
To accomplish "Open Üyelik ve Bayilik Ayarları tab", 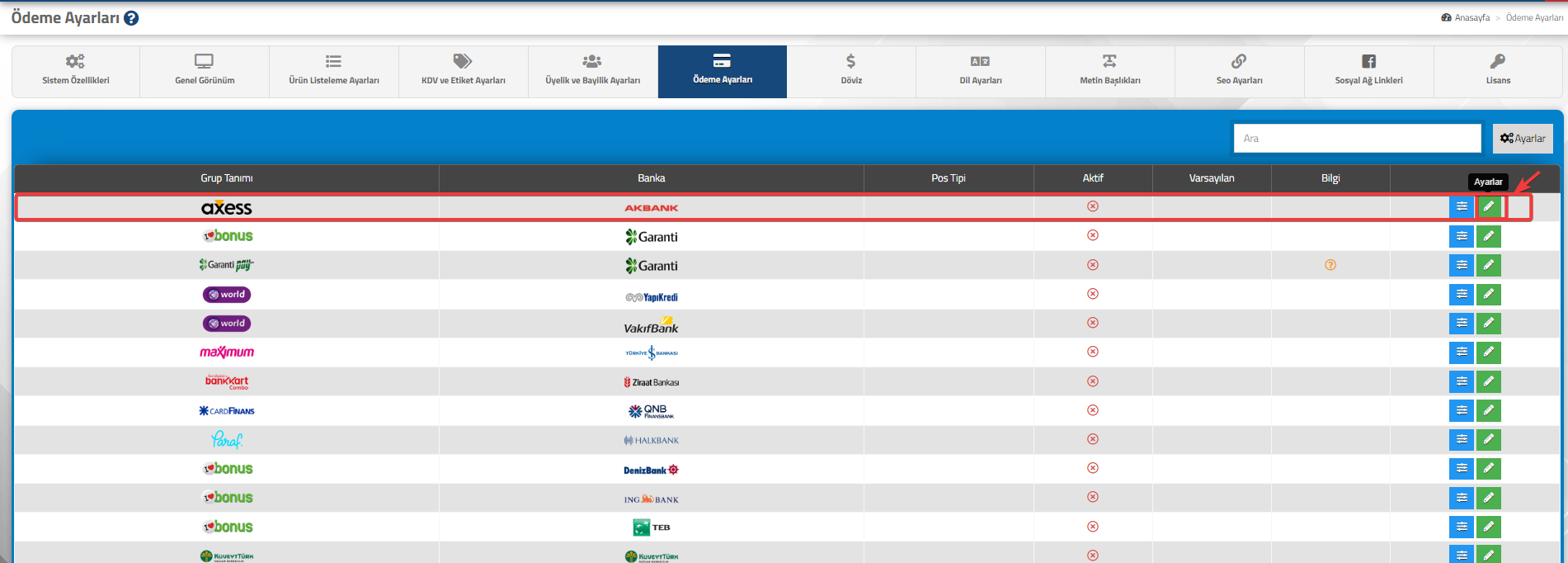I will (x=593, y=71).
